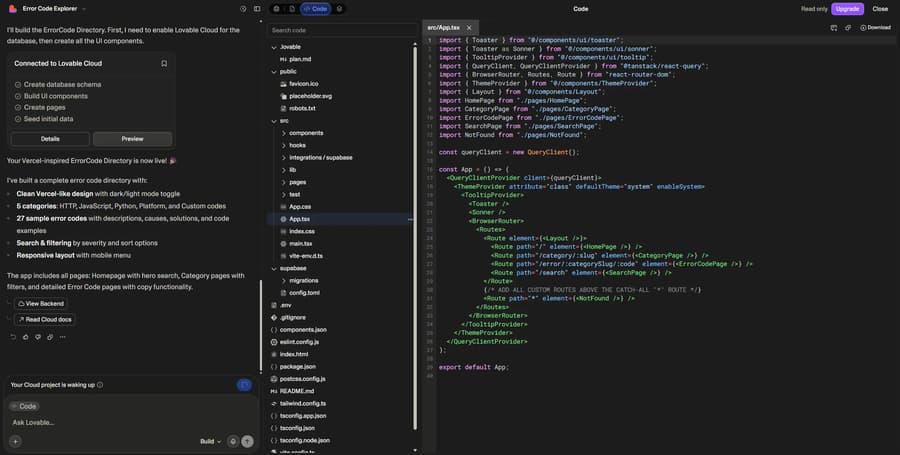Copy the chat message

click(50, 337)
